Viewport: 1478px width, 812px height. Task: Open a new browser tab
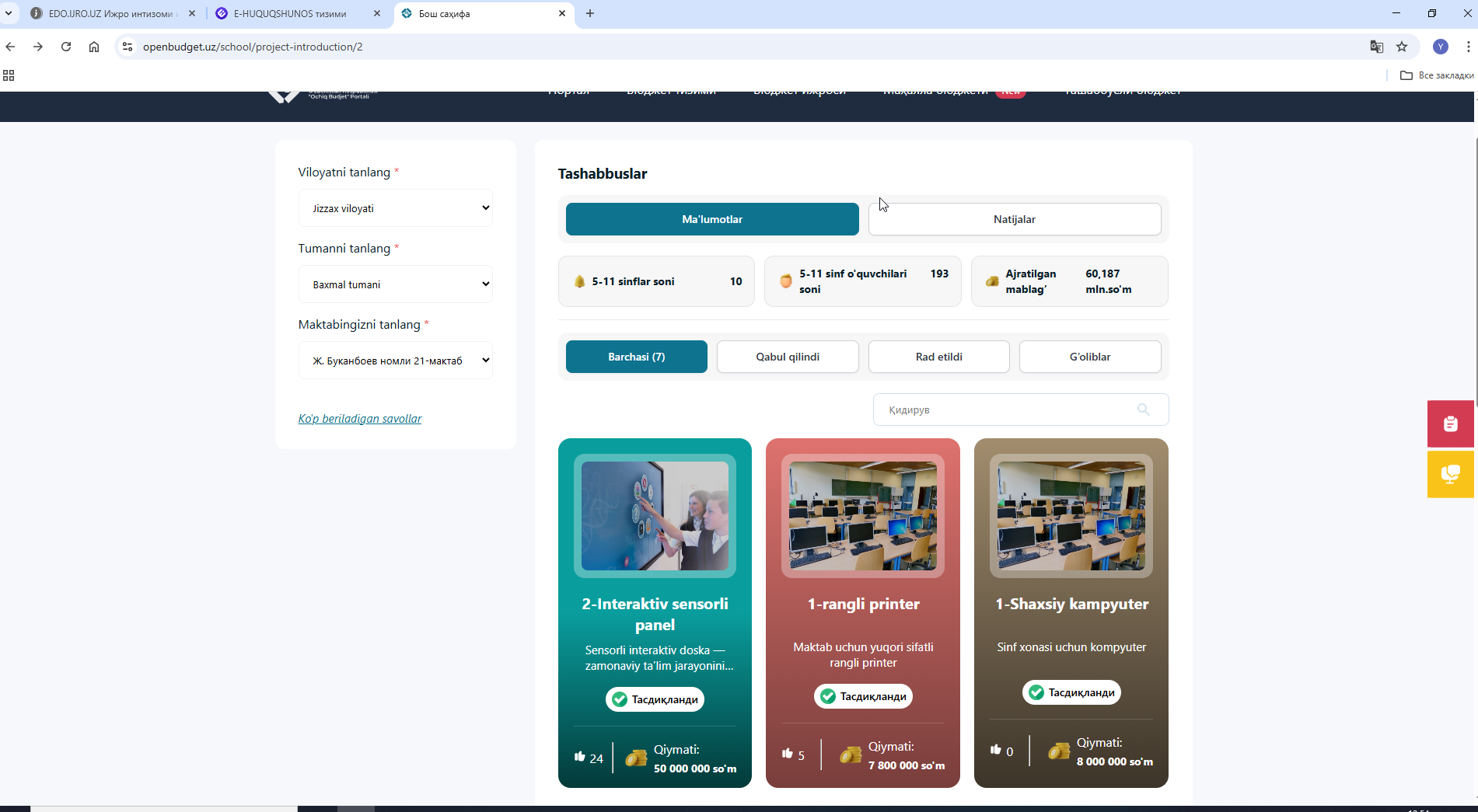click(x=590, y=13)
